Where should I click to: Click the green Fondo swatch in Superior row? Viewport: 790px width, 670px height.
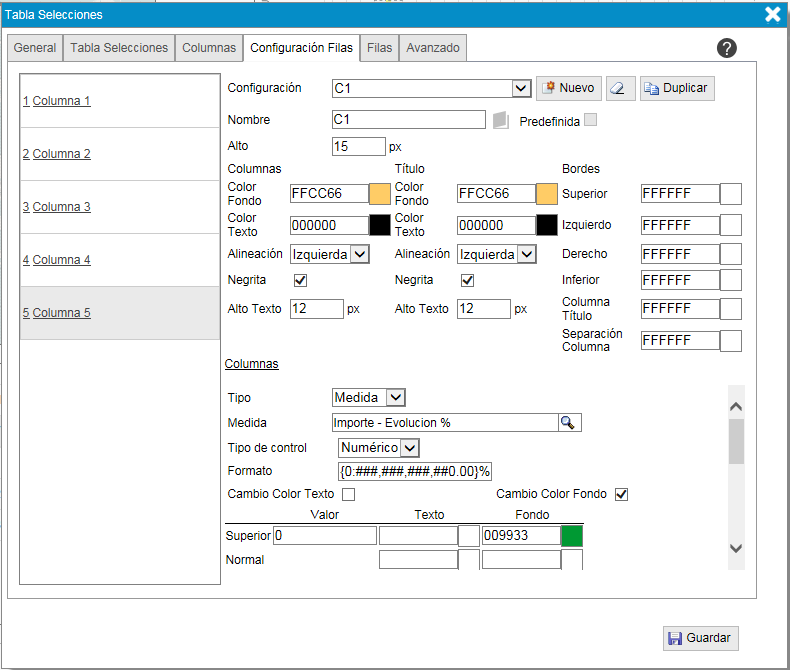(x=572, y=536)
